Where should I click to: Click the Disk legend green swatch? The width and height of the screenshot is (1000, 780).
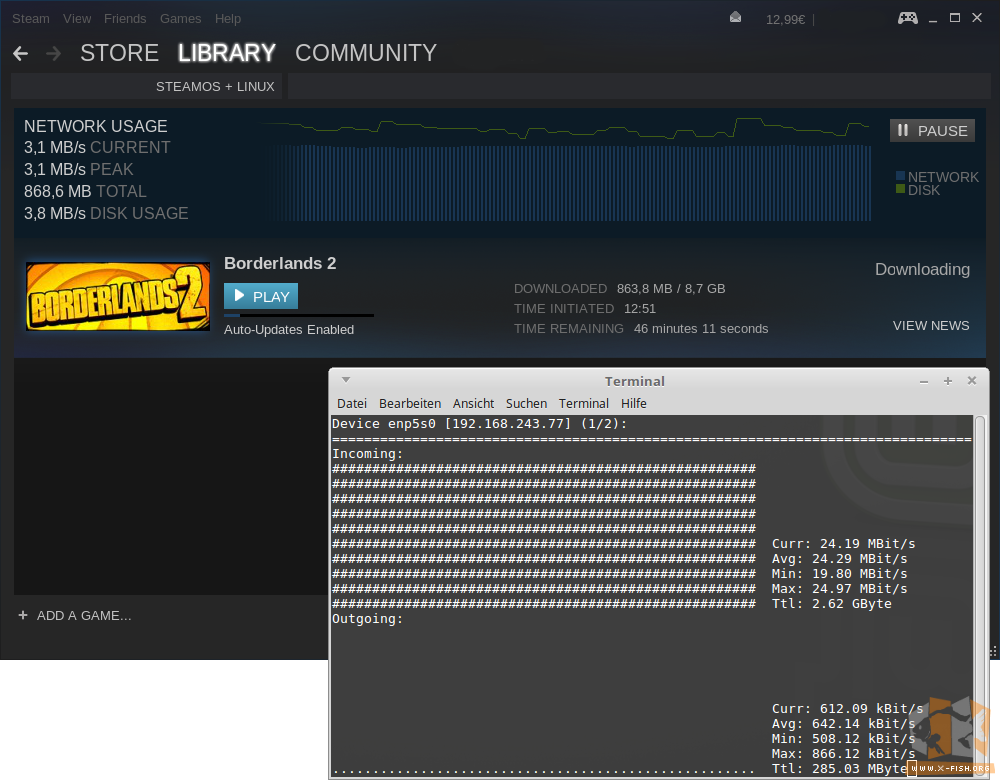click(901, 189)
